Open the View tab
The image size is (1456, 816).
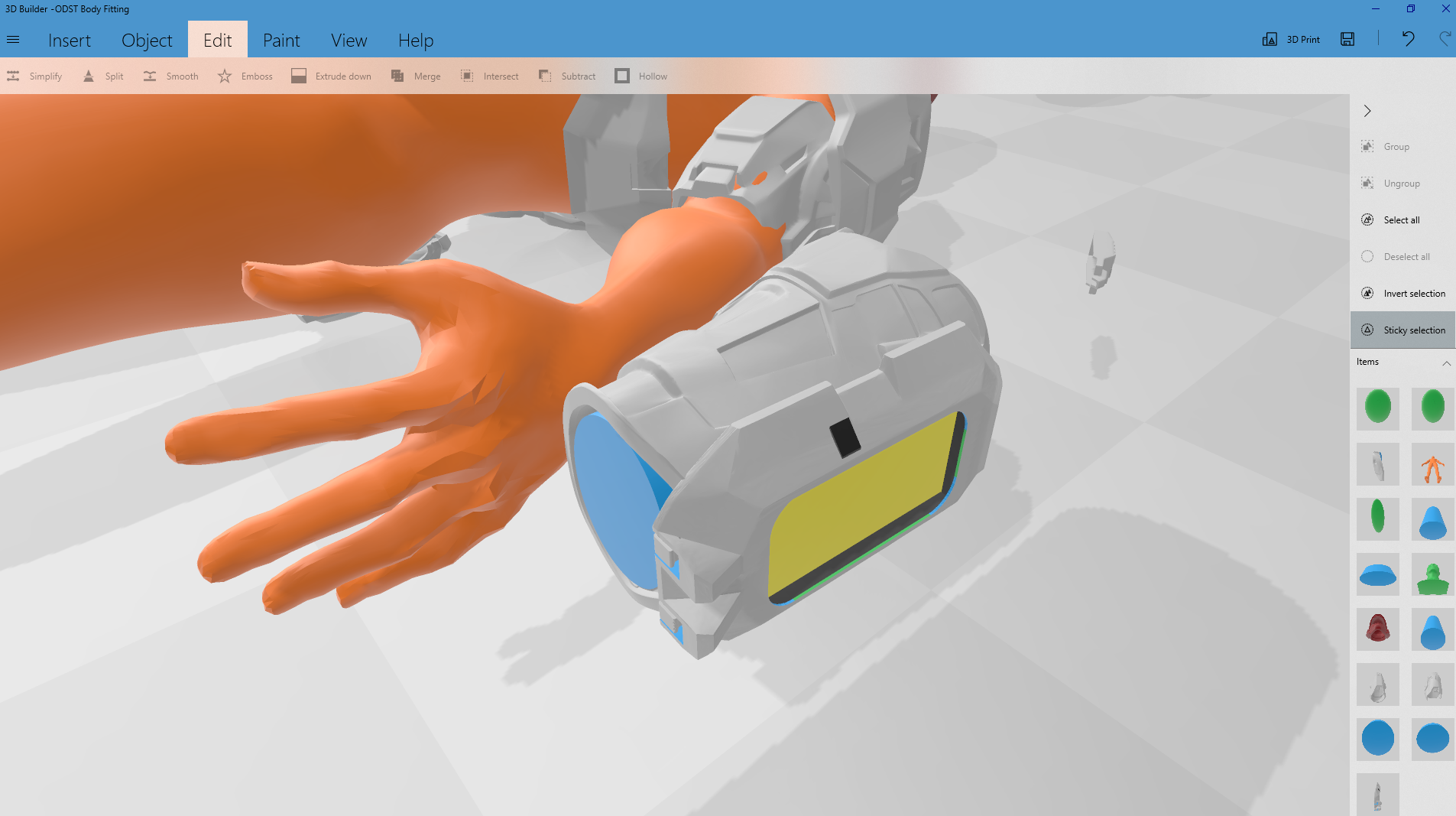[349, 40]
